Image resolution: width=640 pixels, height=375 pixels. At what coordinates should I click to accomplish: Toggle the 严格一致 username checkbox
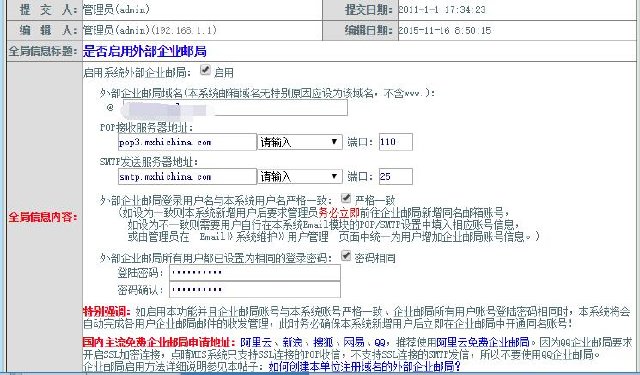(346, 198)
